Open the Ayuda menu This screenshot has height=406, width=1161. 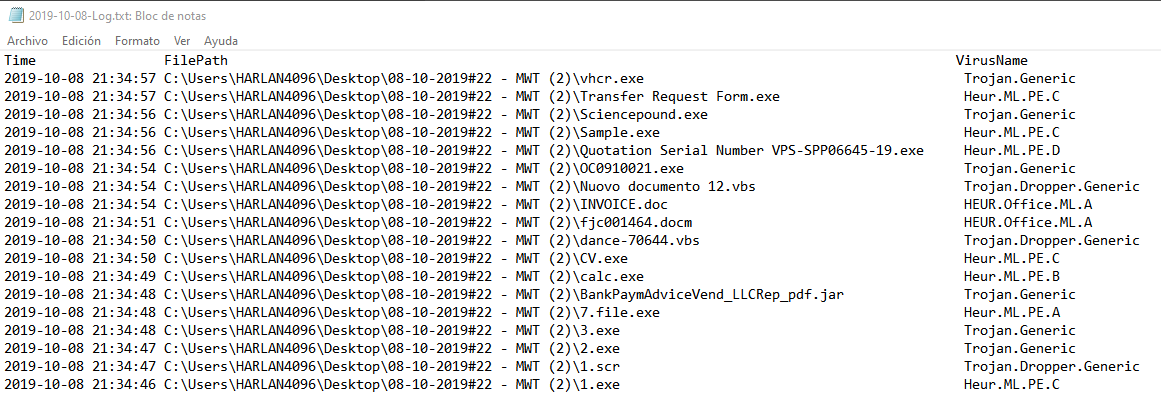pos(221,41)
